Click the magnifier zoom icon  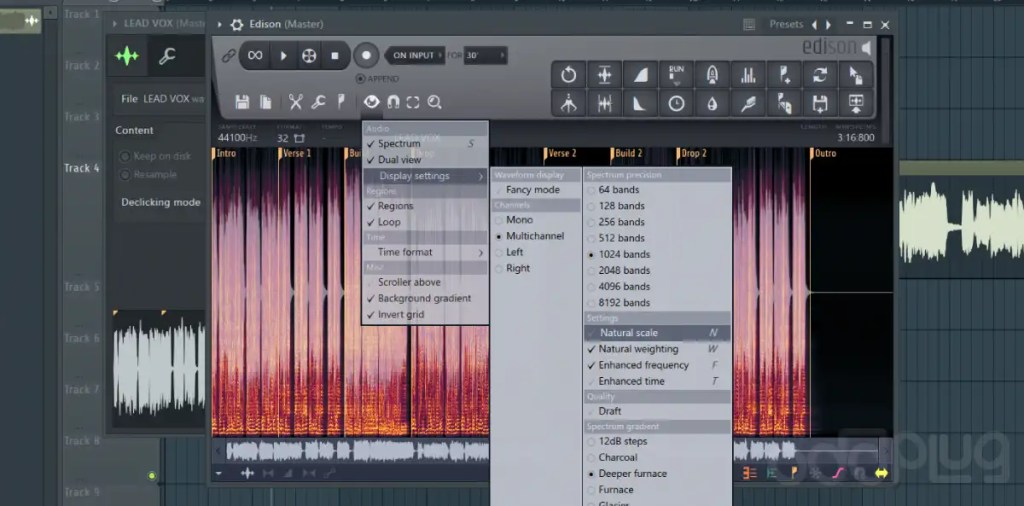[434, 102]
